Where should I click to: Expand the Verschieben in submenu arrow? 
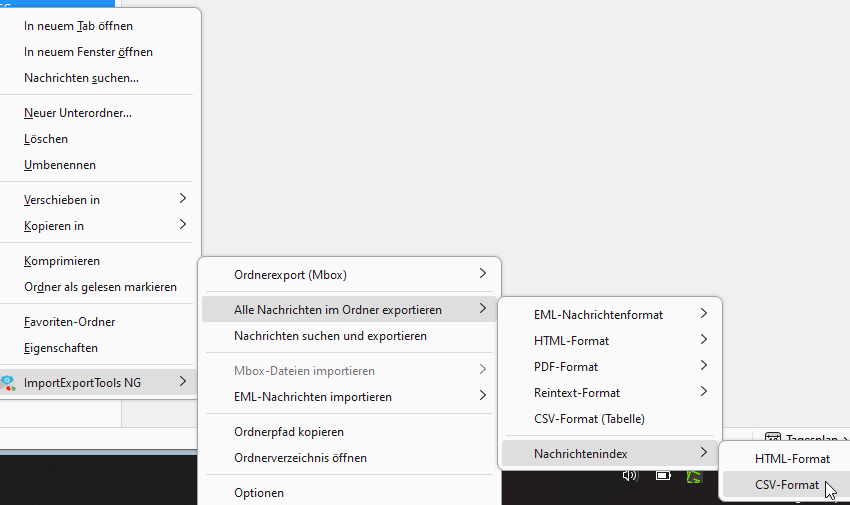(x=183, y=199)
